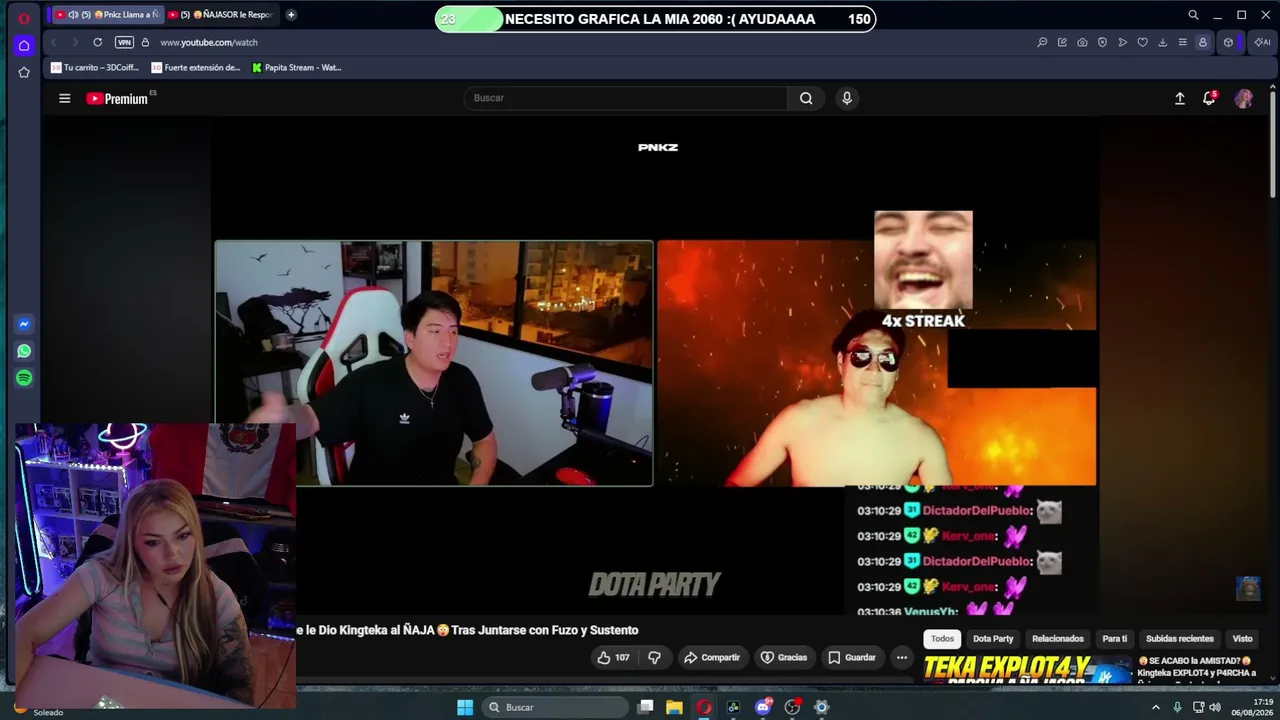
Task: Go back to the previous page
Action: coord(54,42)
